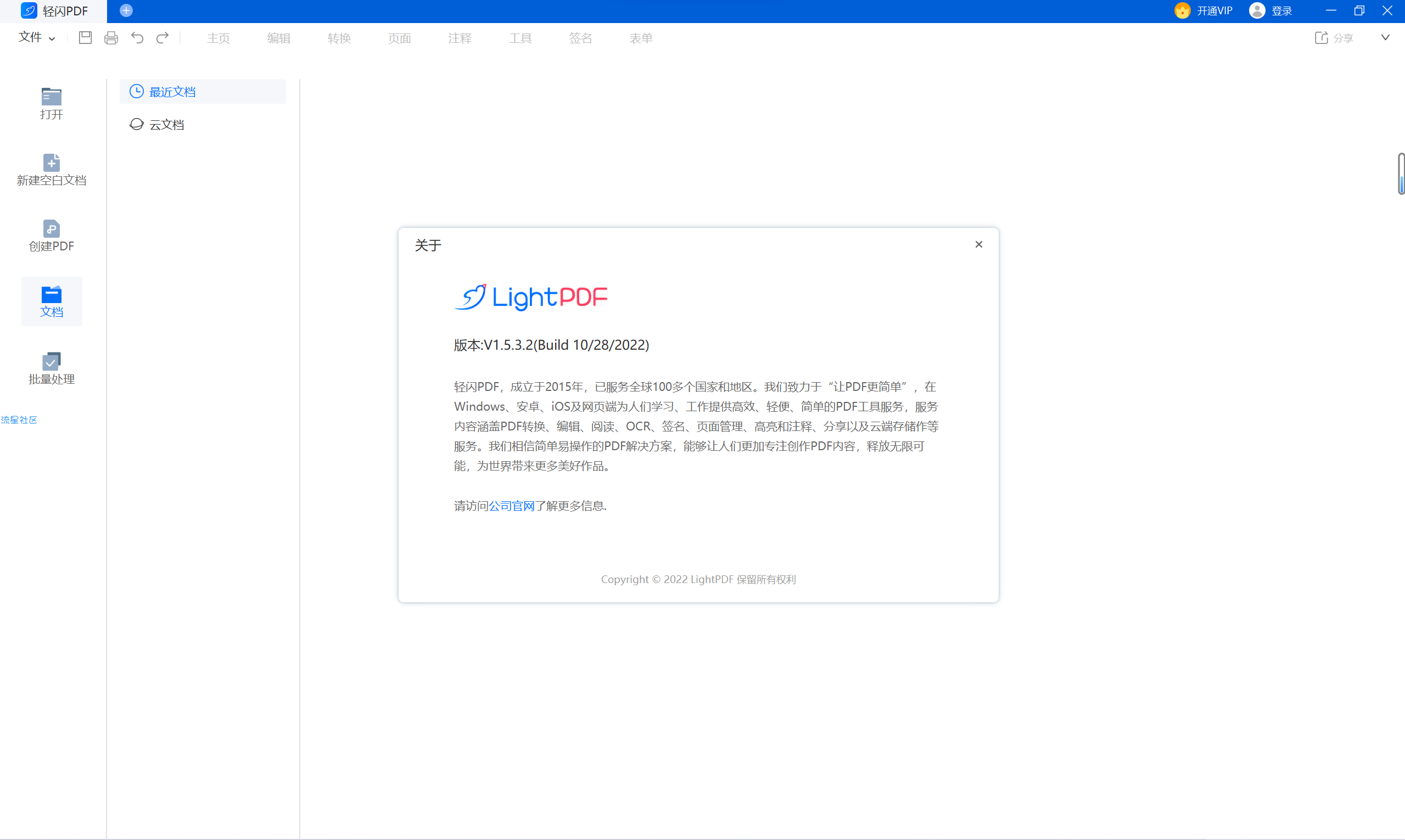Viewport: 1405px width, 840px height.
Task: Click 开通VIP text button
Action: pyautogui.click(x=1215, y=11)
